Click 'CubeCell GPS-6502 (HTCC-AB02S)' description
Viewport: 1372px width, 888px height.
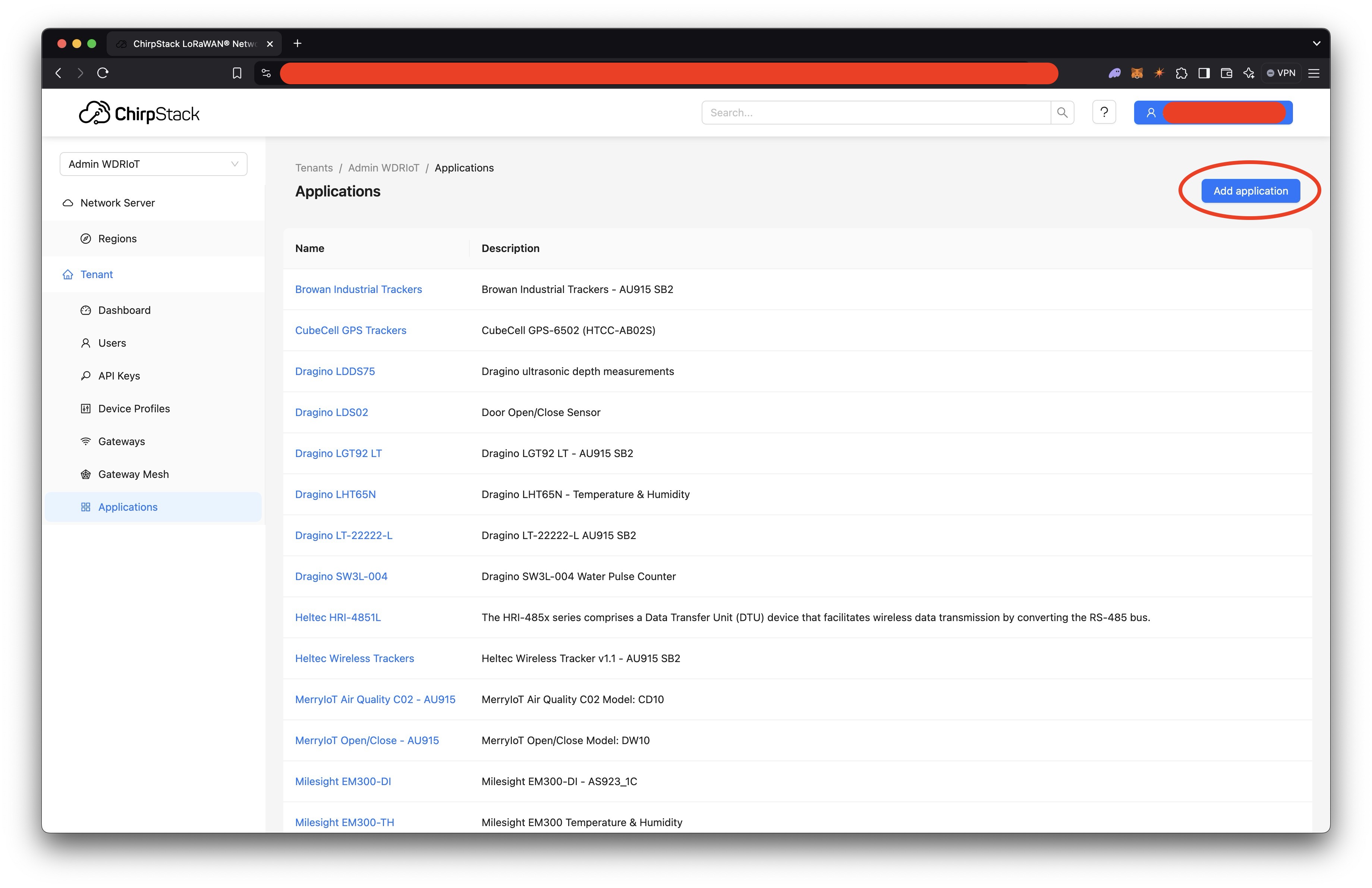tap(569, 330)
